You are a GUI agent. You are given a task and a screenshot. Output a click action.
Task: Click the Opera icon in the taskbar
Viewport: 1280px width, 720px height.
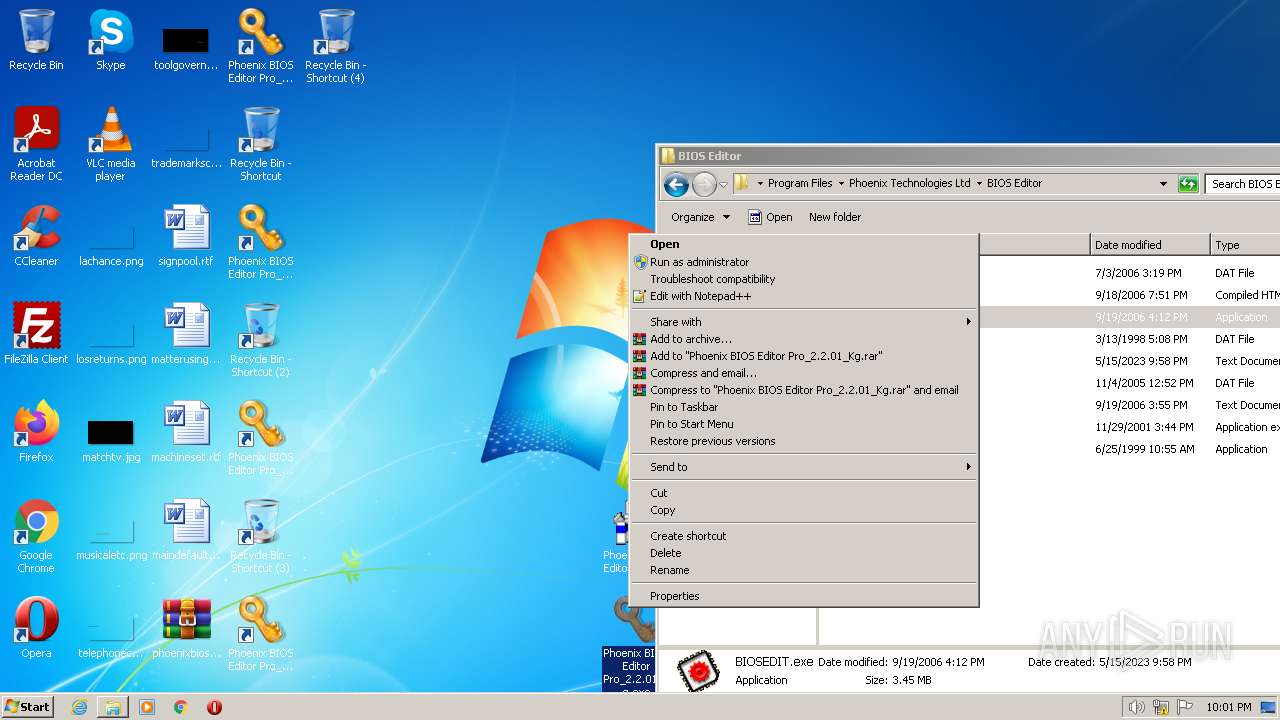214,707
